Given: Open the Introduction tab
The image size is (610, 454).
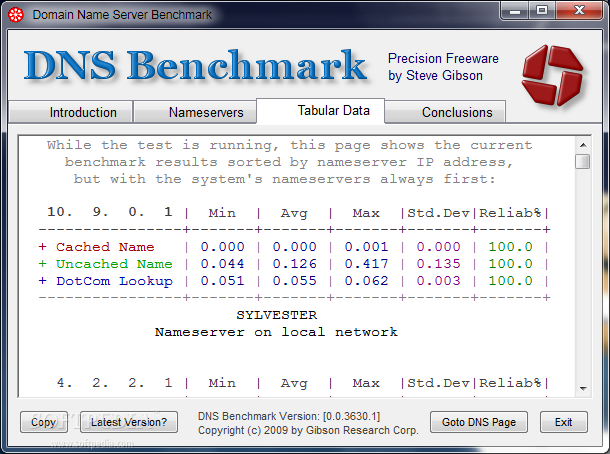Looking at the screenshot, I should pyautogui.click(x=70, y=112).
